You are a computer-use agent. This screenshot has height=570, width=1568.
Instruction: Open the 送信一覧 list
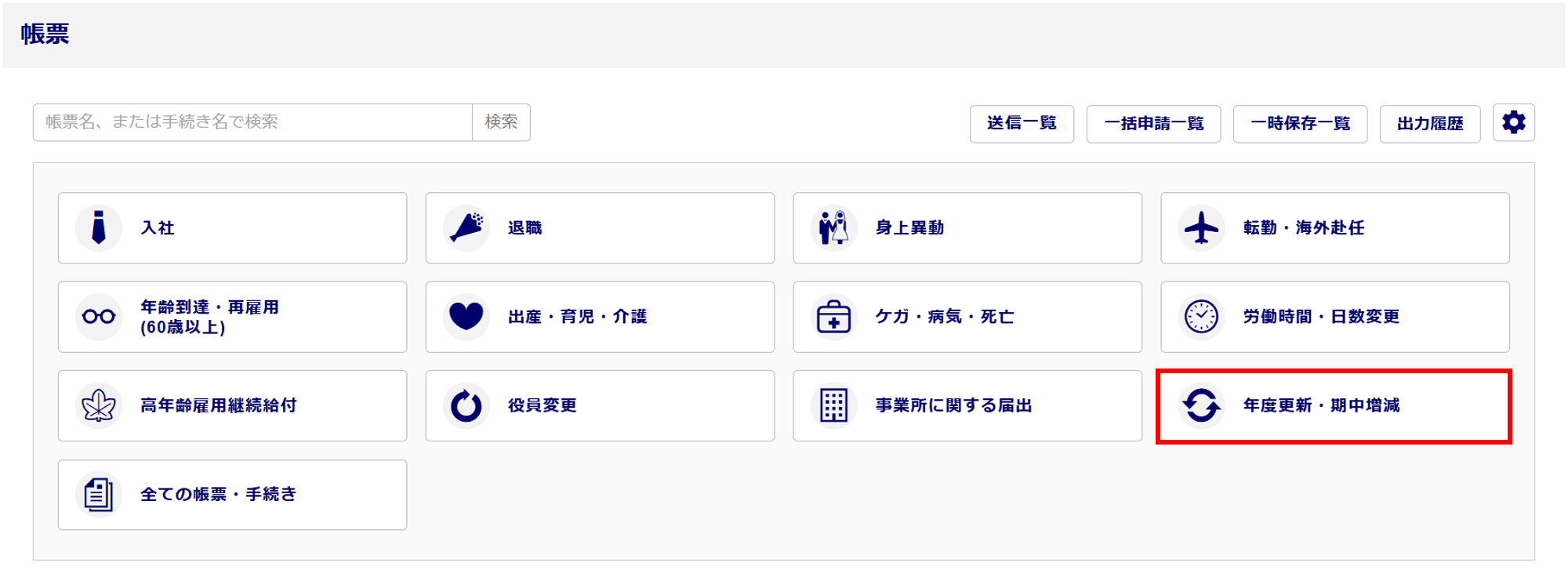click(1022, 124)
